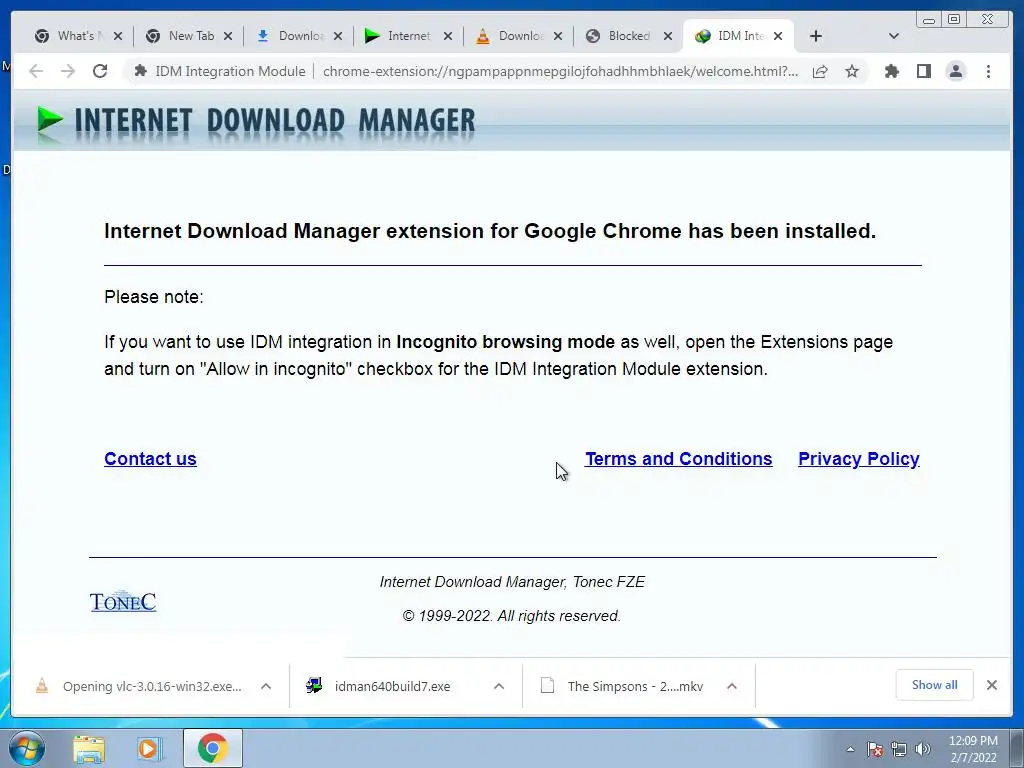Open the Contact us link
Viewport: 1024px width, 768px height.
click(x=150, y=459)
